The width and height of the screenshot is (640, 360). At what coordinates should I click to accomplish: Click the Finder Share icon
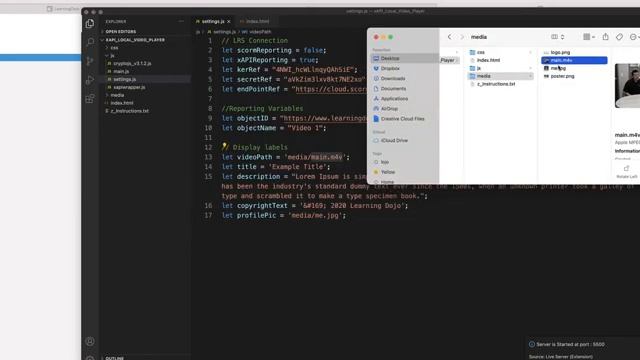606,37
